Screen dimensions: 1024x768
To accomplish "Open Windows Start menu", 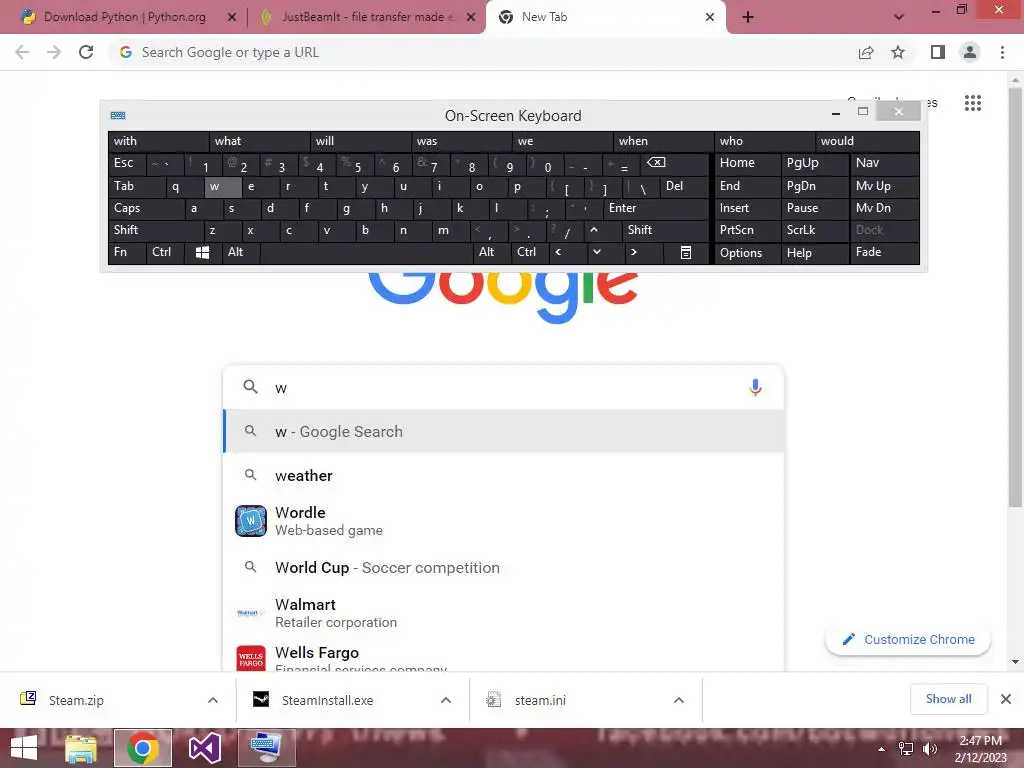I will pos(24,748).
